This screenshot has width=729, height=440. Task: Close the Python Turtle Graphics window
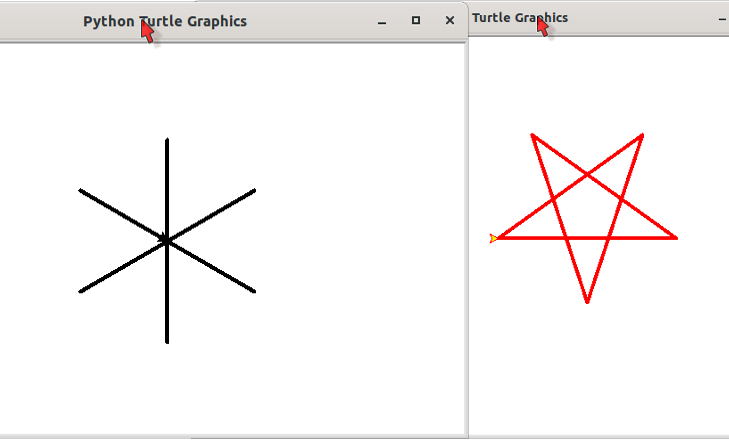click(450, 21)
